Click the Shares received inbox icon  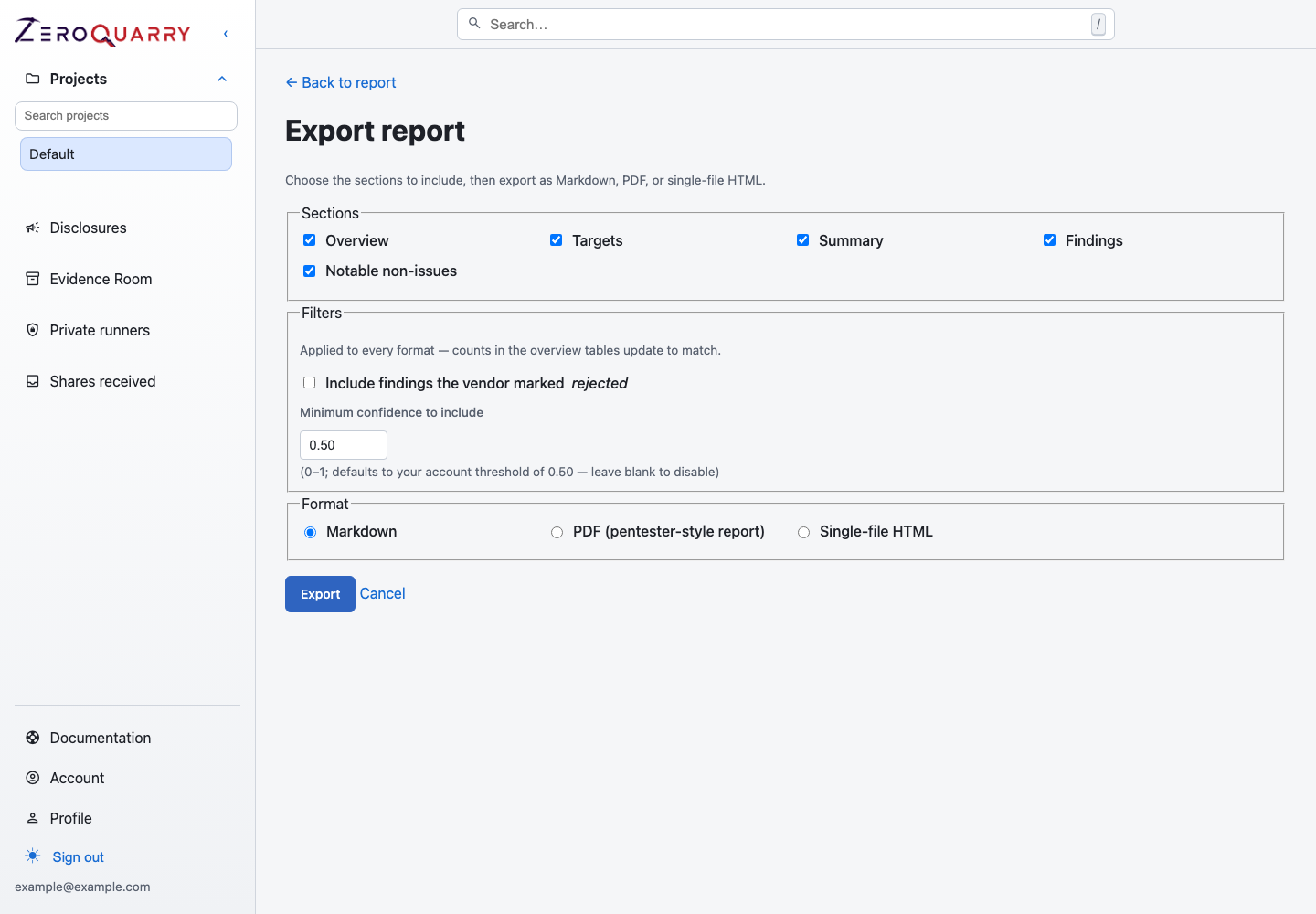pyautogui.click(x=33, y=381)
